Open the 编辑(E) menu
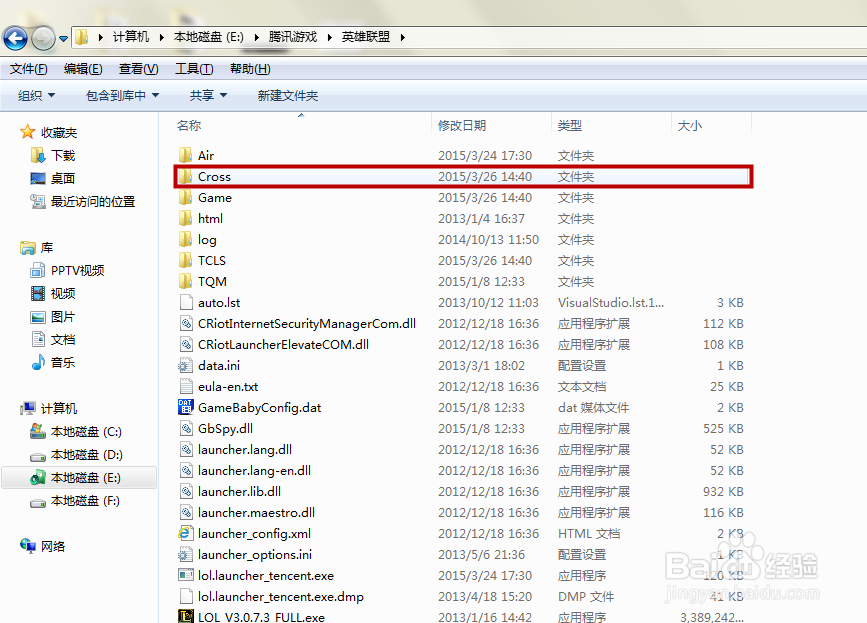The width and height of the screenshot is (867, 623). click(x=83, y=69)
